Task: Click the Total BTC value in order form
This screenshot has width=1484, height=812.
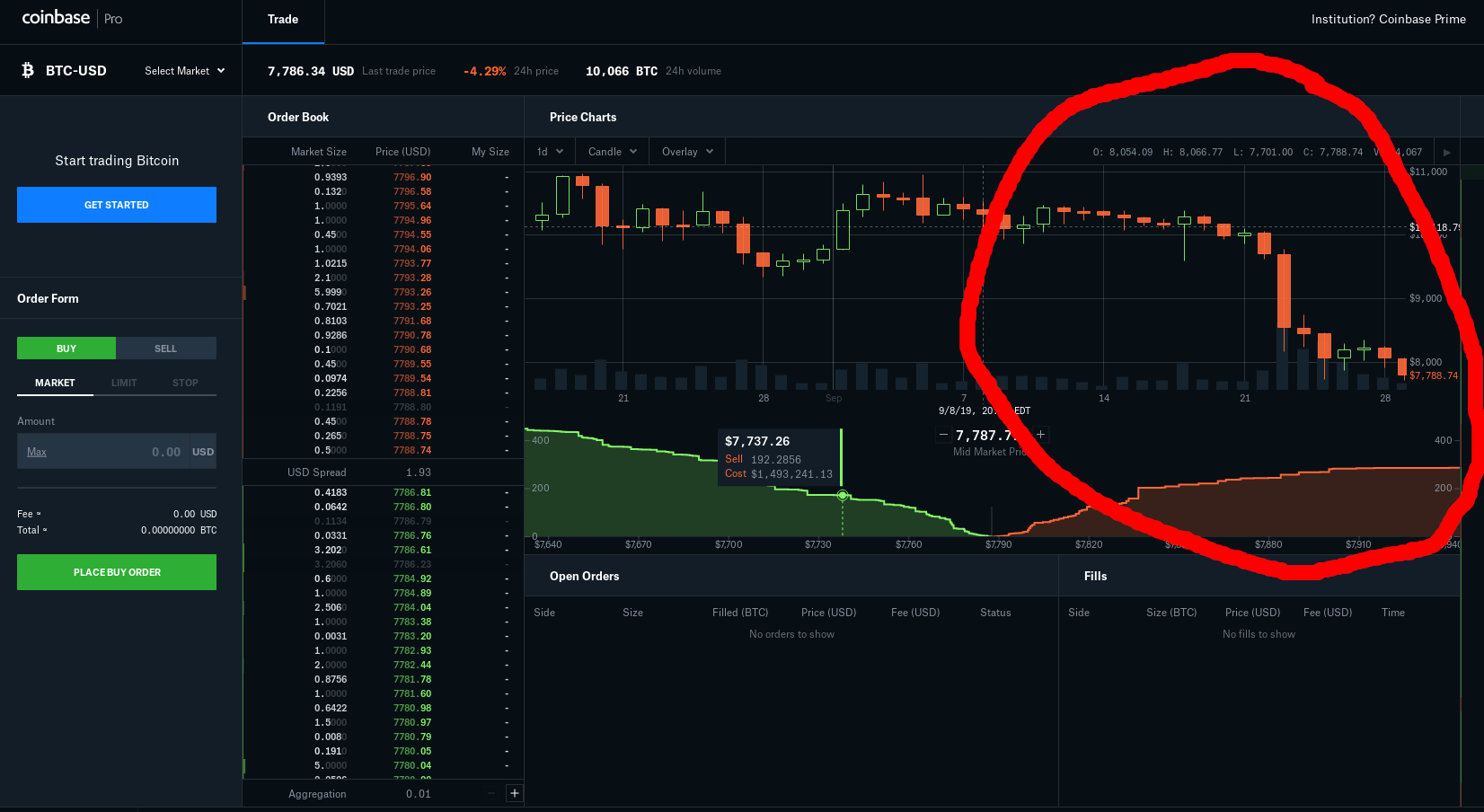Action: pos(179,530)
